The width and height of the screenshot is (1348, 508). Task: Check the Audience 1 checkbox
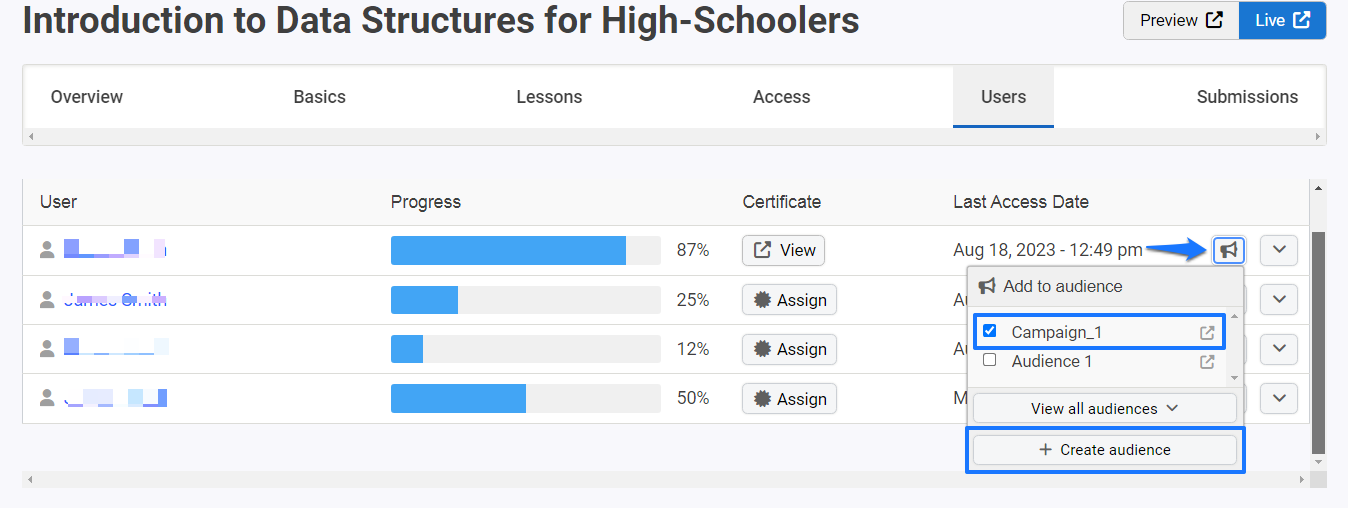click(x=990, y=361)
